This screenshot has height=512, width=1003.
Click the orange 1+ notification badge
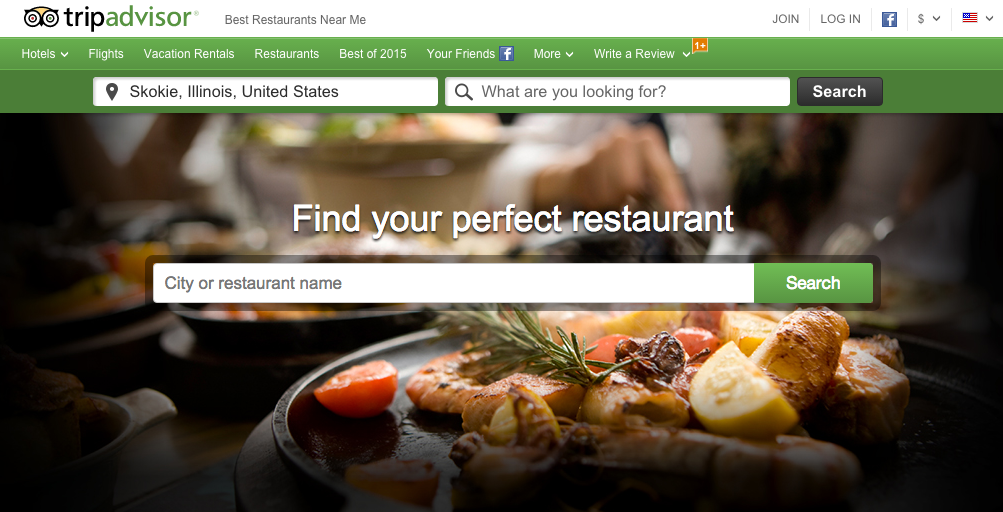(x=700, y=45)
